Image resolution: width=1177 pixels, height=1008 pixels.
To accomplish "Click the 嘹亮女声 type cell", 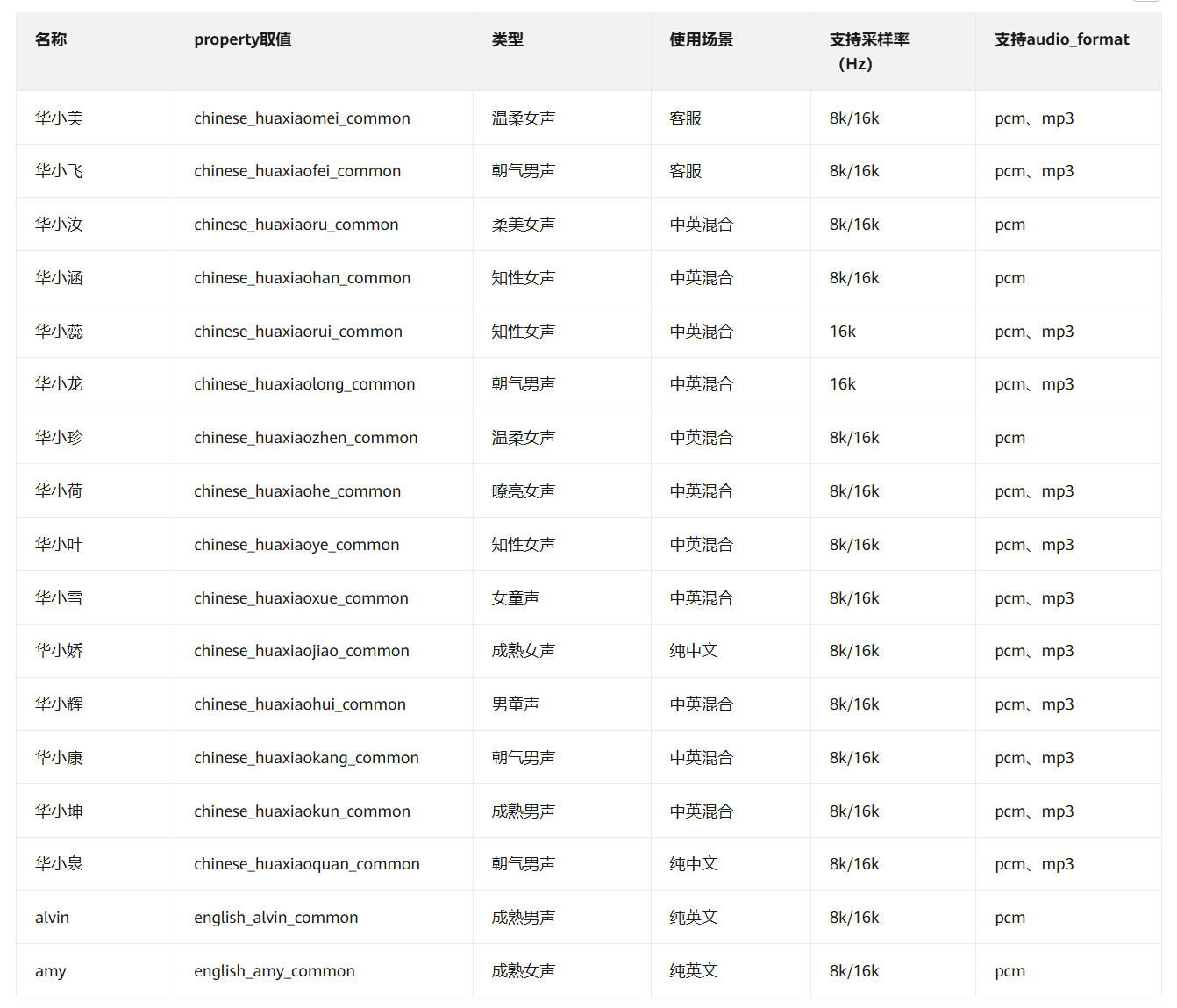I will (523, 491).
